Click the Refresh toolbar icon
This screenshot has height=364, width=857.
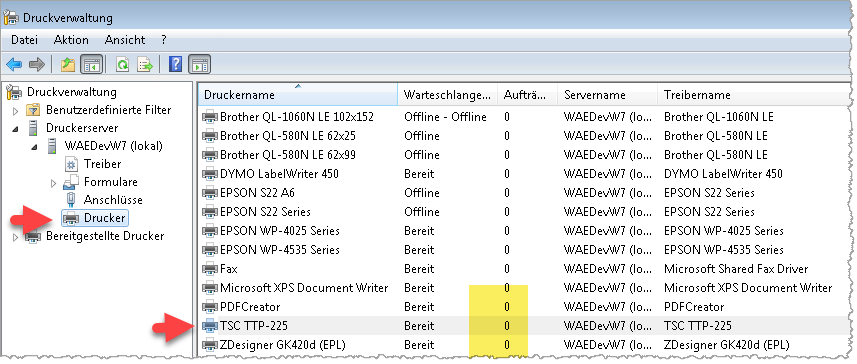click(x=122, y=65)
